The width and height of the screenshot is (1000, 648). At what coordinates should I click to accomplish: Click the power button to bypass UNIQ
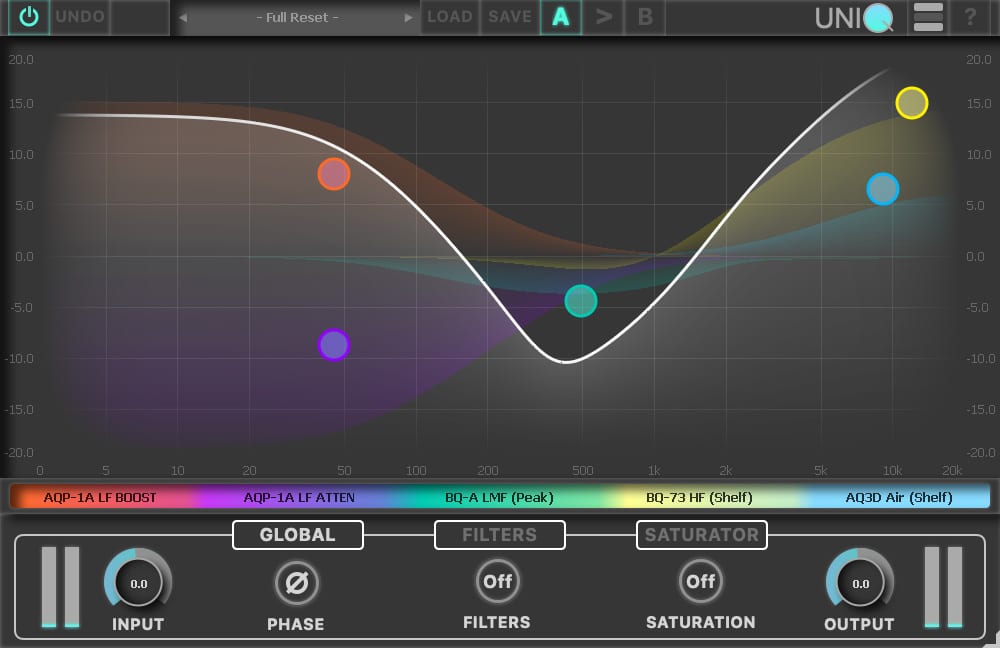27,16
